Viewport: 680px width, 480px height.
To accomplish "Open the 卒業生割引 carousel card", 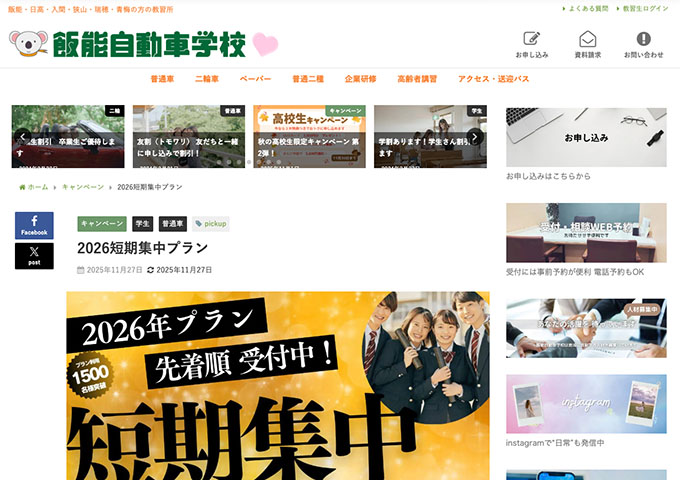I will coord(68,137).
